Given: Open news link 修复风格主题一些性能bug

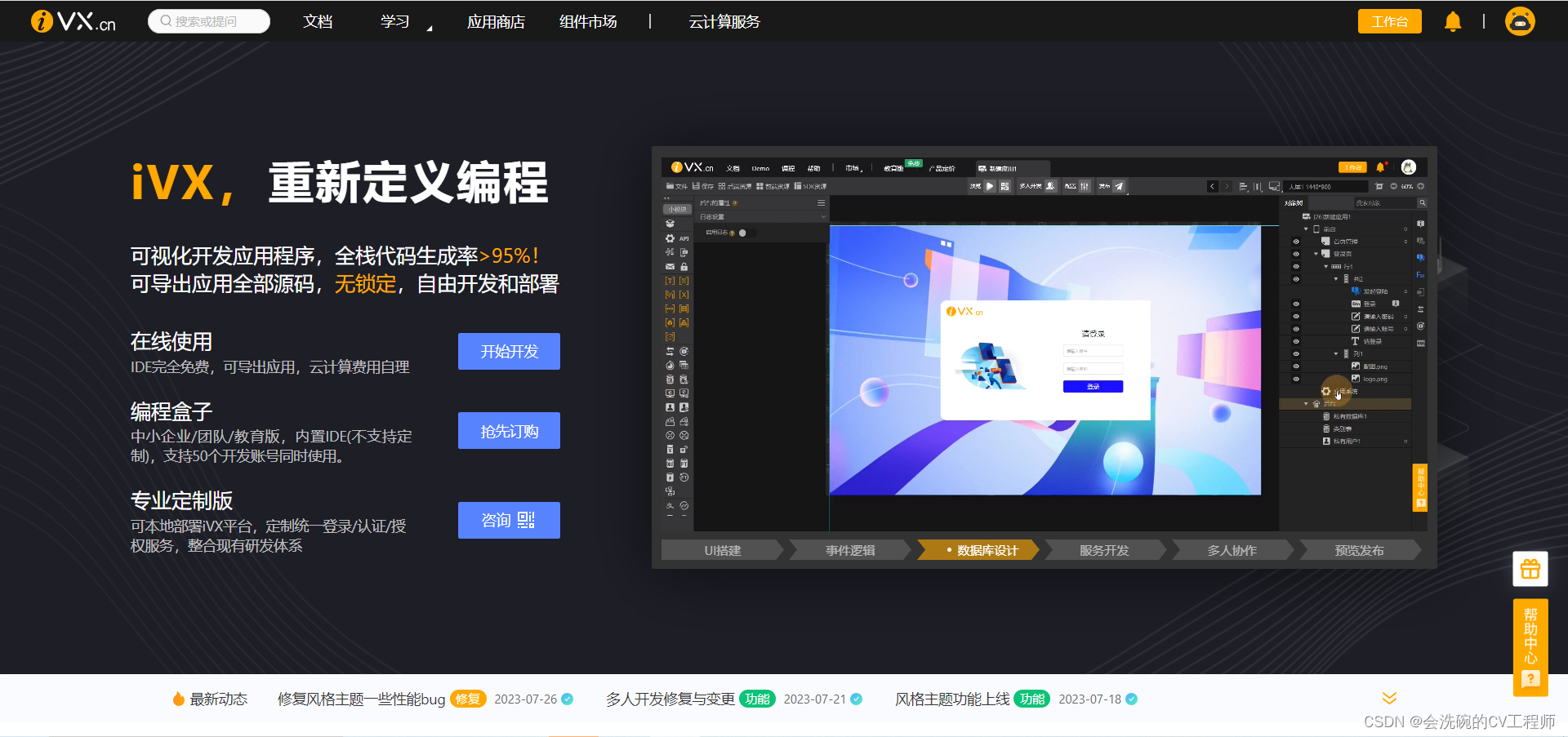Looking at the screenshot, I should 361,699.
